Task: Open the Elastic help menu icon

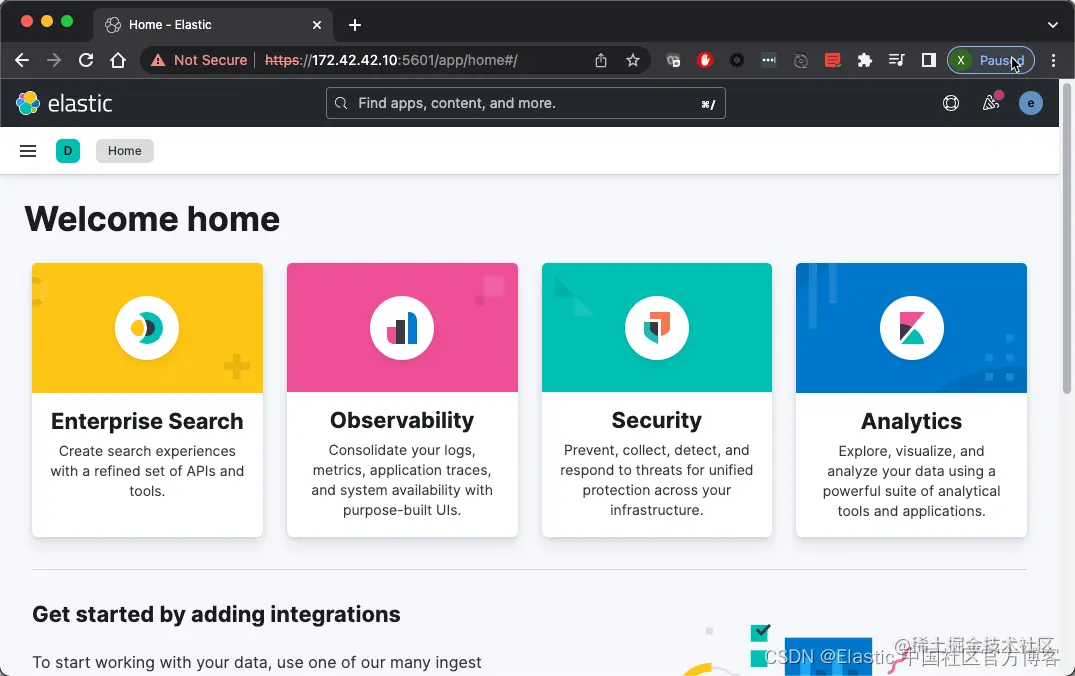Action: point(951,104)
